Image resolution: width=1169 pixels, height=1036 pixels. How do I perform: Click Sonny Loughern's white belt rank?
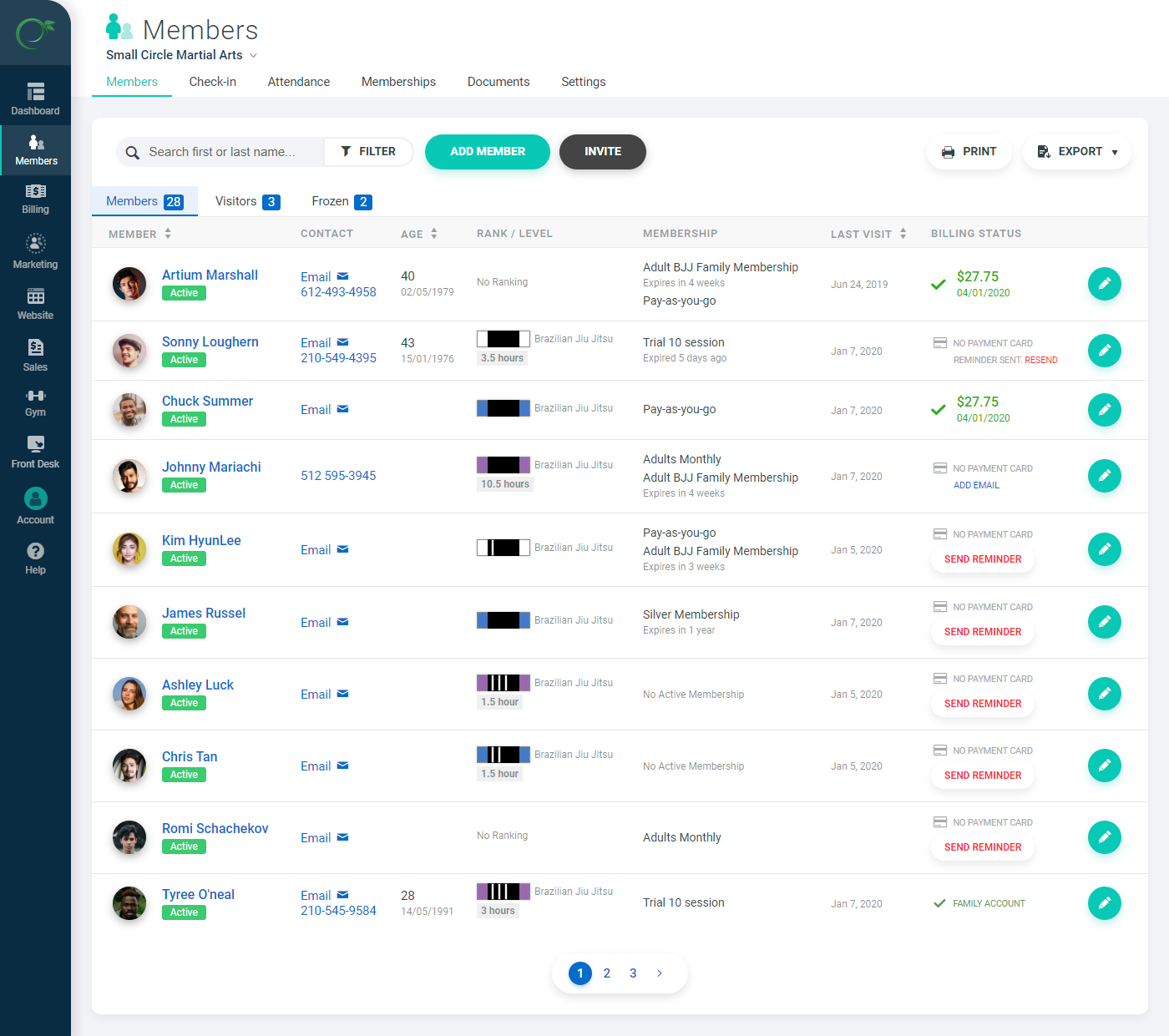[x=504, y=339]
